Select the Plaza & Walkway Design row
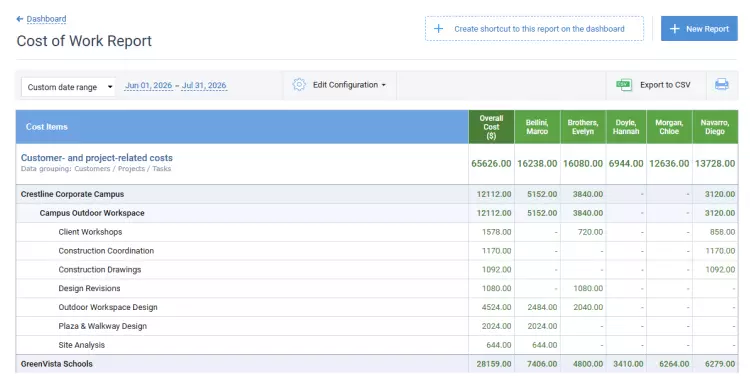The width and height of the screenshot is (750, 380). [377, 326]
